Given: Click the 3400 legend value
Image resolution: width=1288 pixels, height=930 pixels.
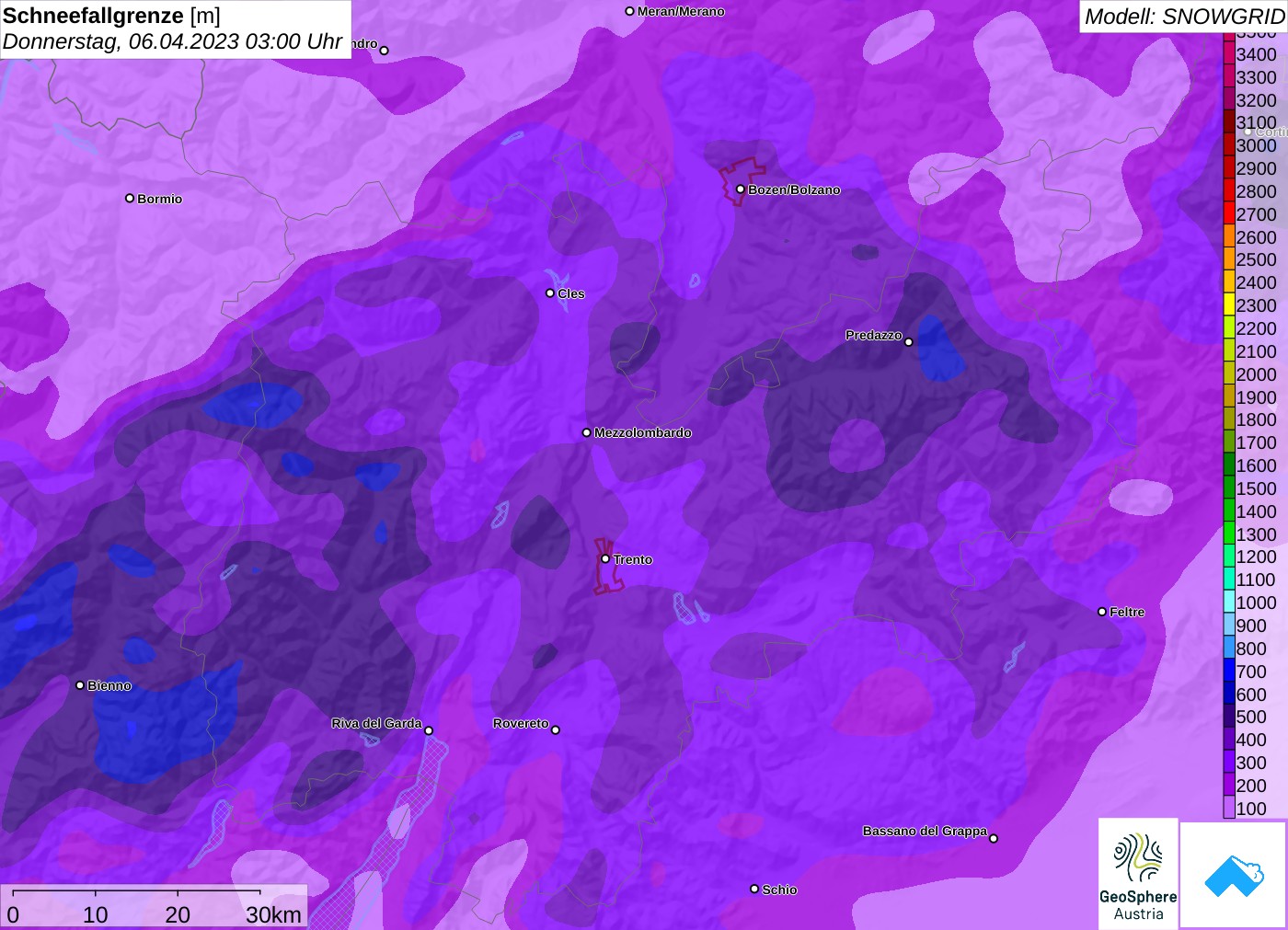Looking at the screenshot, I should [x=1256, y=54].
